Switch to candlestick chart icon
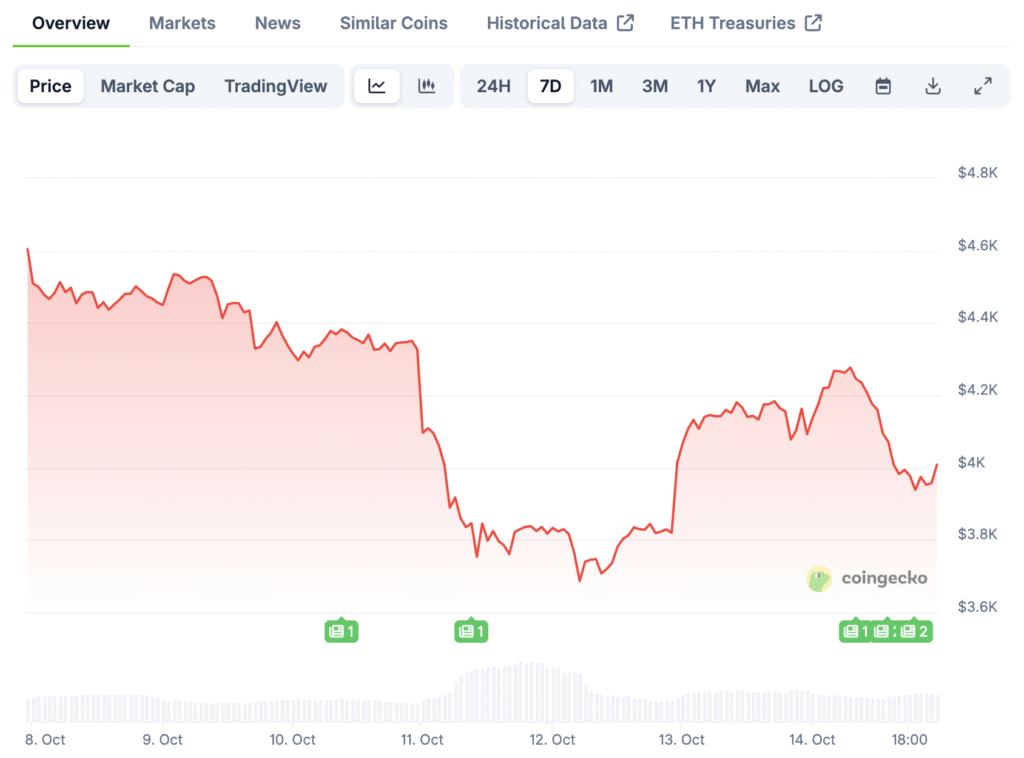 (427, 86)
